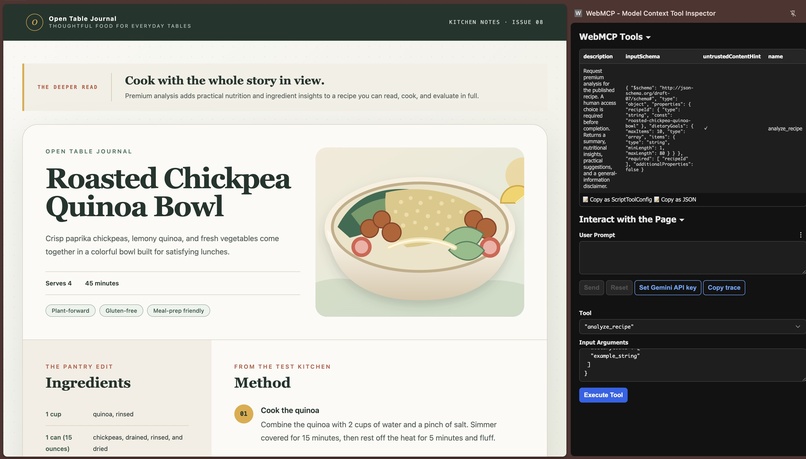This screenshot has width=806, height=459.
Task: Click the Gluten-free tag
Action: (x=121, y=310)
